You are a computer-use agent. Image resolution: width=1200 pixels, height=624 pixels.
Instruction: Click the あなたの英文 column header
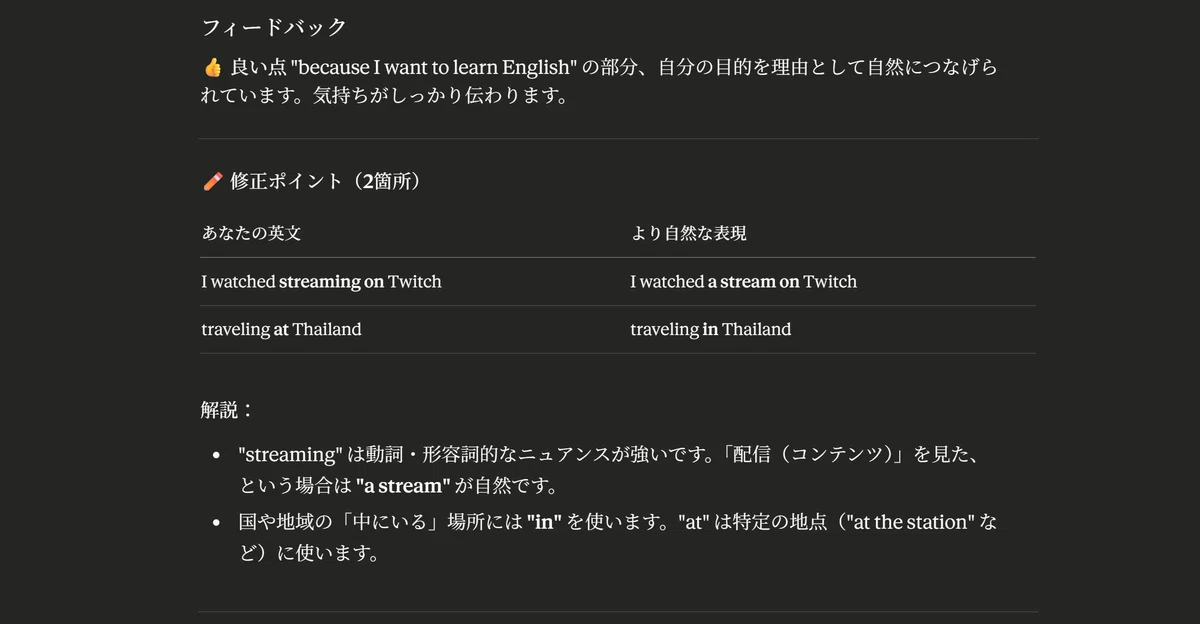pyautogui.click(x=251, y=233)
